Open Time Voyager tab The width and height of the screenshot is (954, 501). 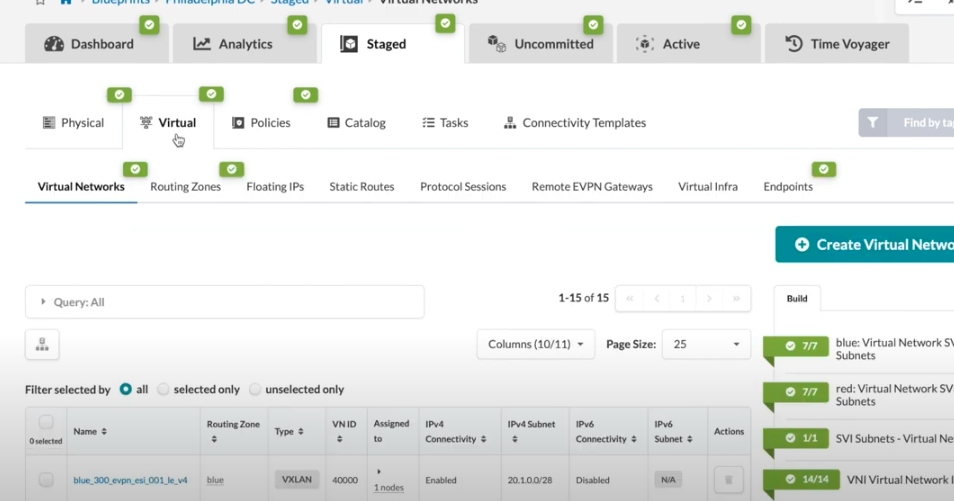(837, 44)
